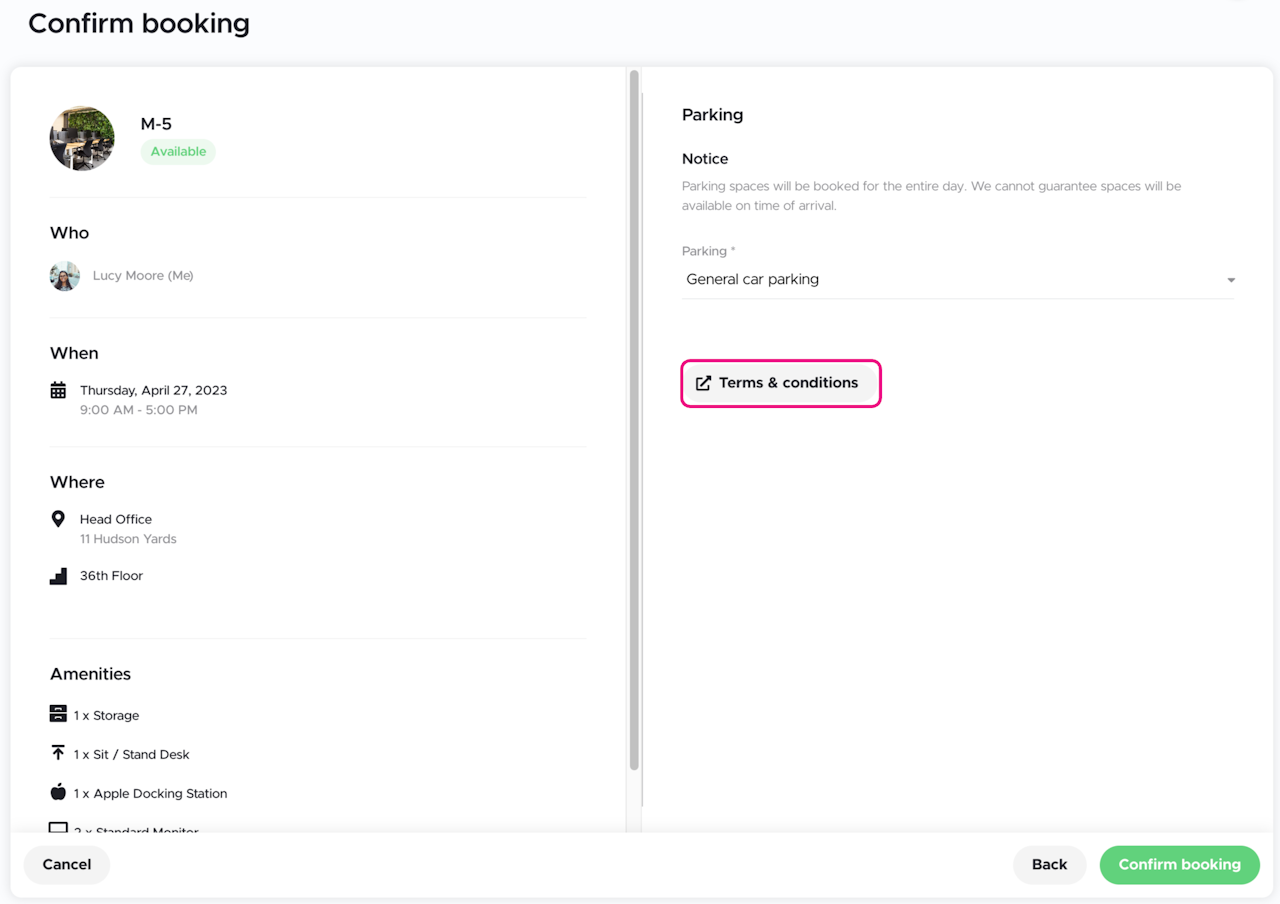Click the external link icon on Terms
Screen dimensions: 1280x904
[x=703, y=383]
